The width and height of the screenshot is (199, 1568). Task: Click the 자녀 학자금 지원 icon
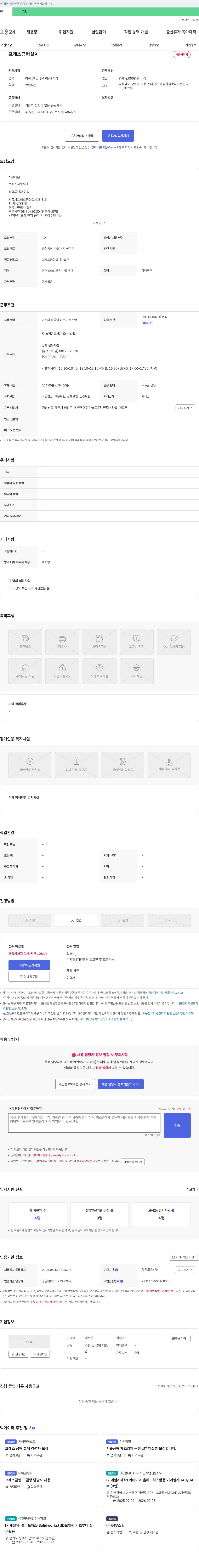pyautogui.click(x=174, y=641)
